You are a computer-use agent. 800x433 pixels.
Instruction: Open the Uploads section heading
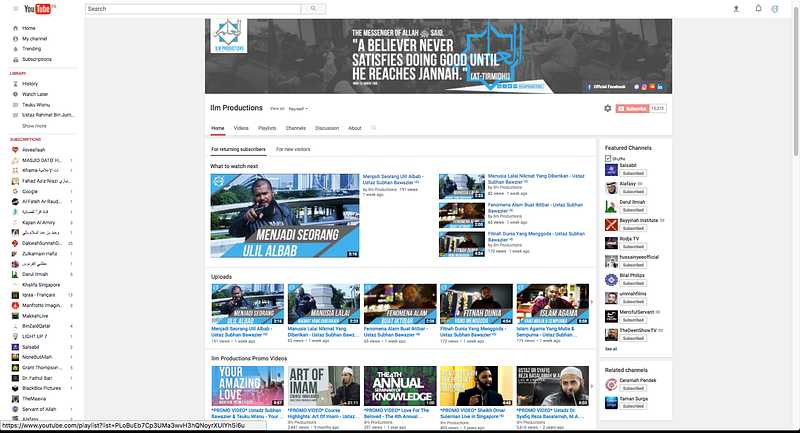click(221, 277)
